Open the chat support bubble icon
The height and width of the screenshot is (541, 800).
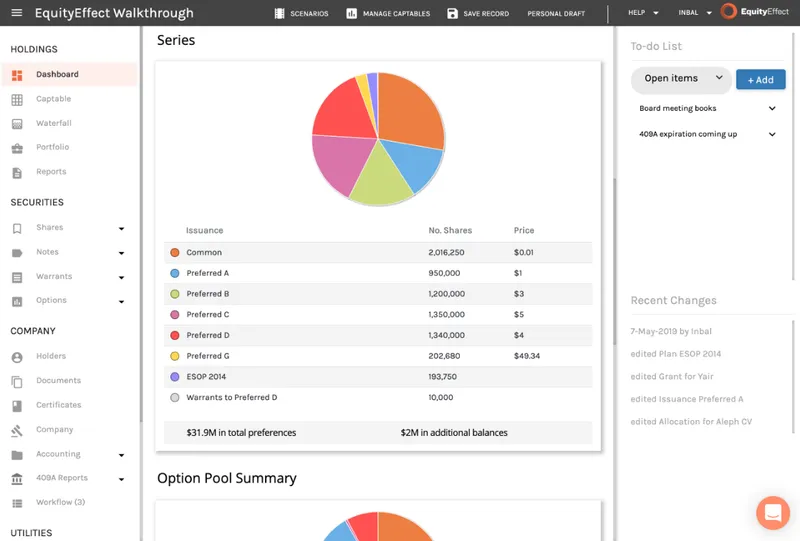coord(773,512)
